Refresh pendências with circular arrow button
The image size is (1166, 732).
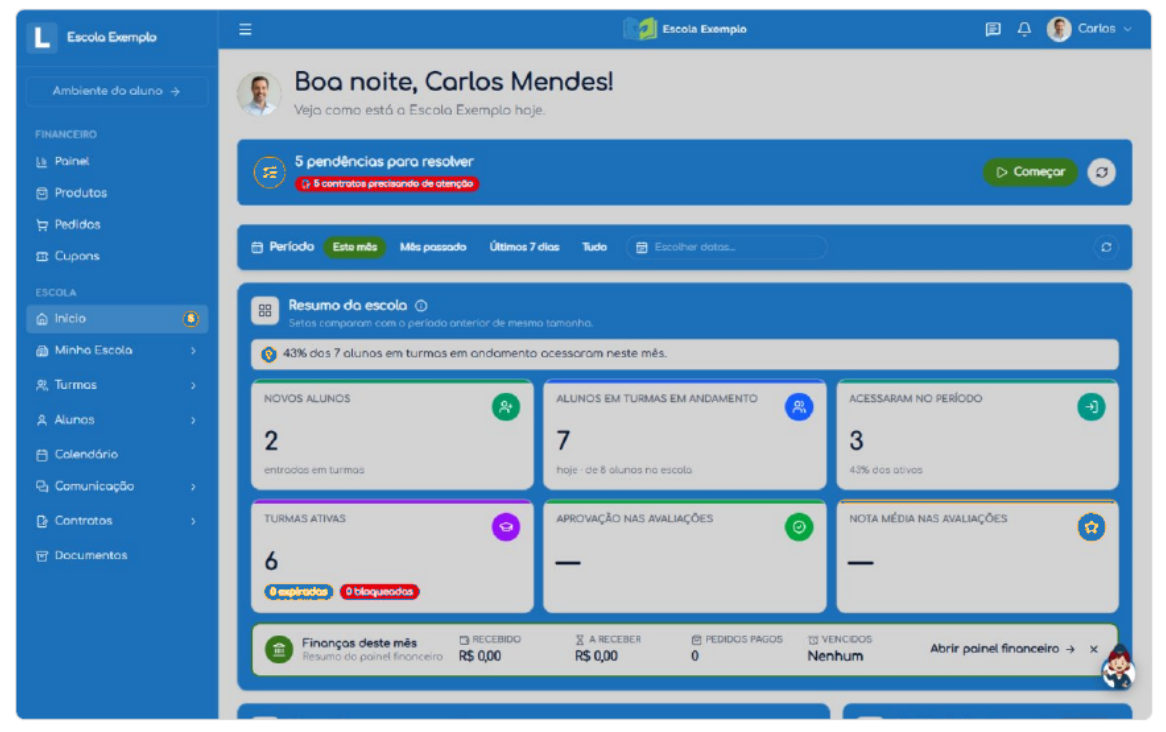(1101, 172)
